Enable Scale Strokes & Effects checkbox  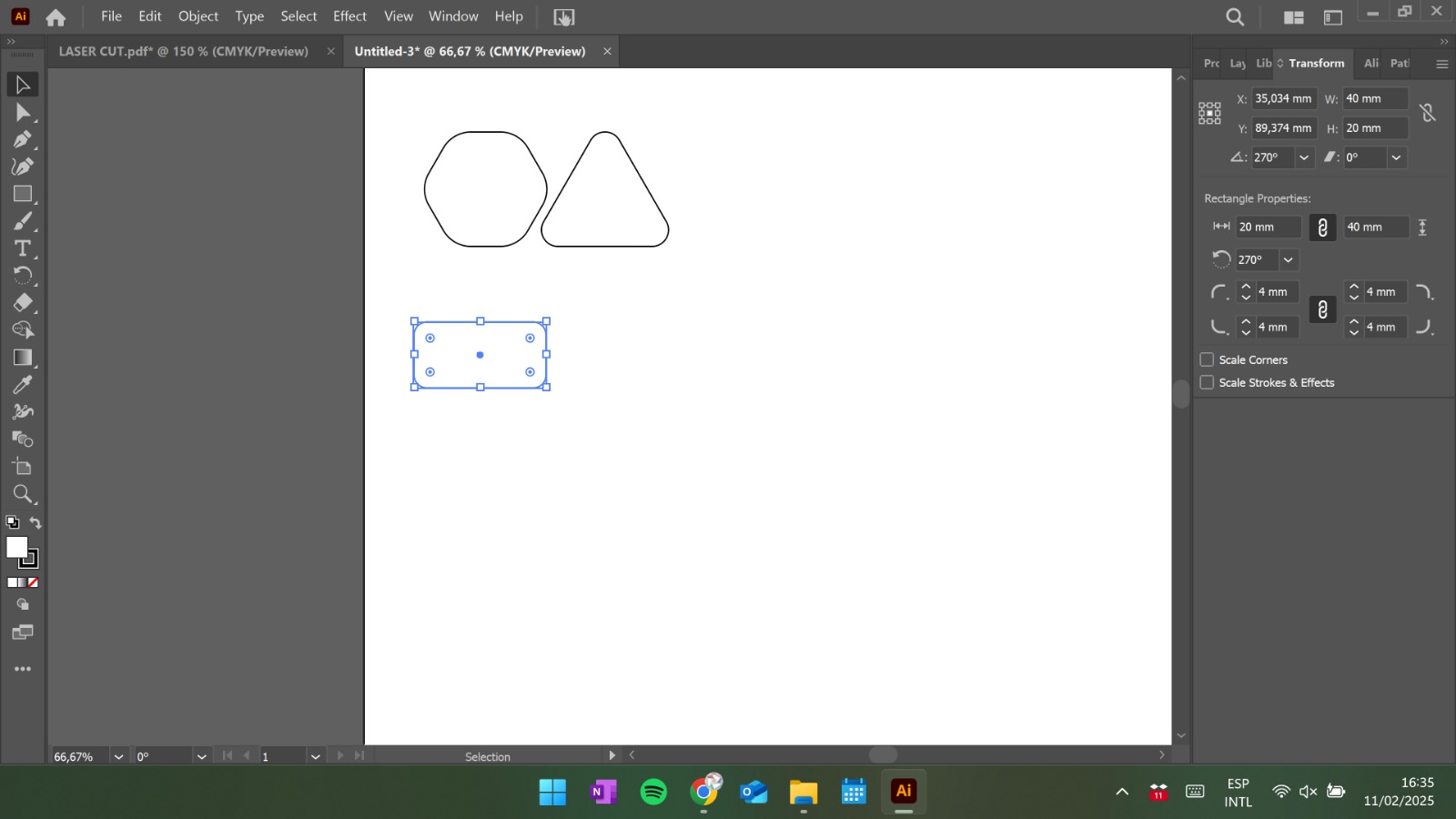(x=1207, y=382)
